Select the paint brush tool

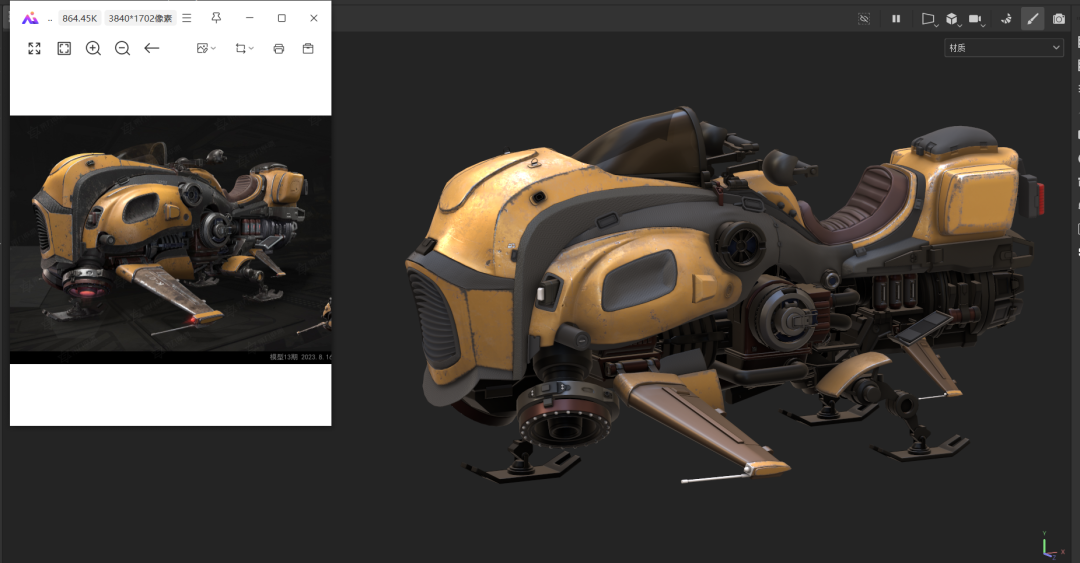[x=1032, y=18]
